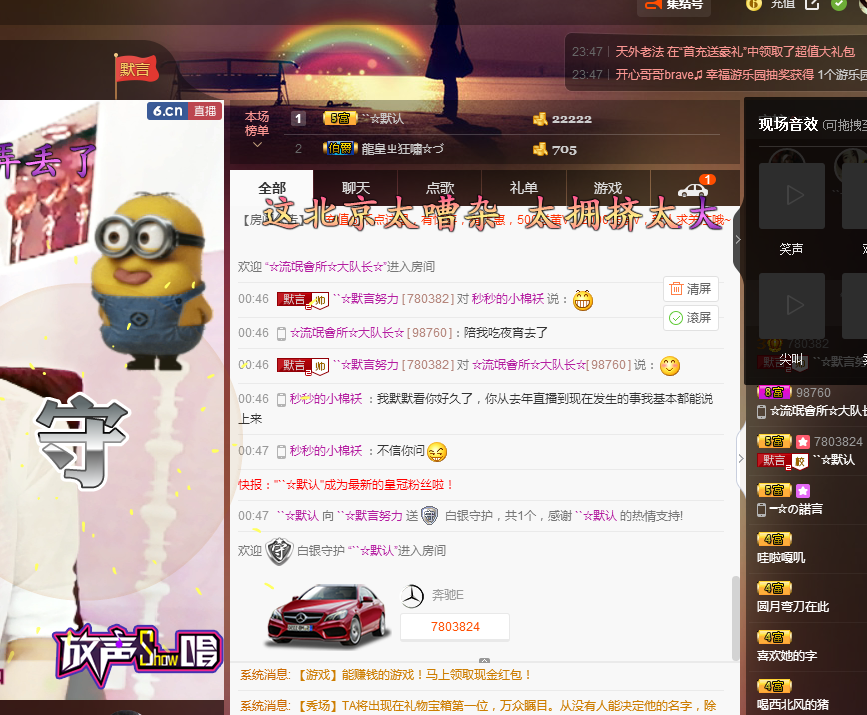The image size is (867, 715).
Task: Click the 开心哥哥brave♫ ticker message
Action: click(741, 75)
